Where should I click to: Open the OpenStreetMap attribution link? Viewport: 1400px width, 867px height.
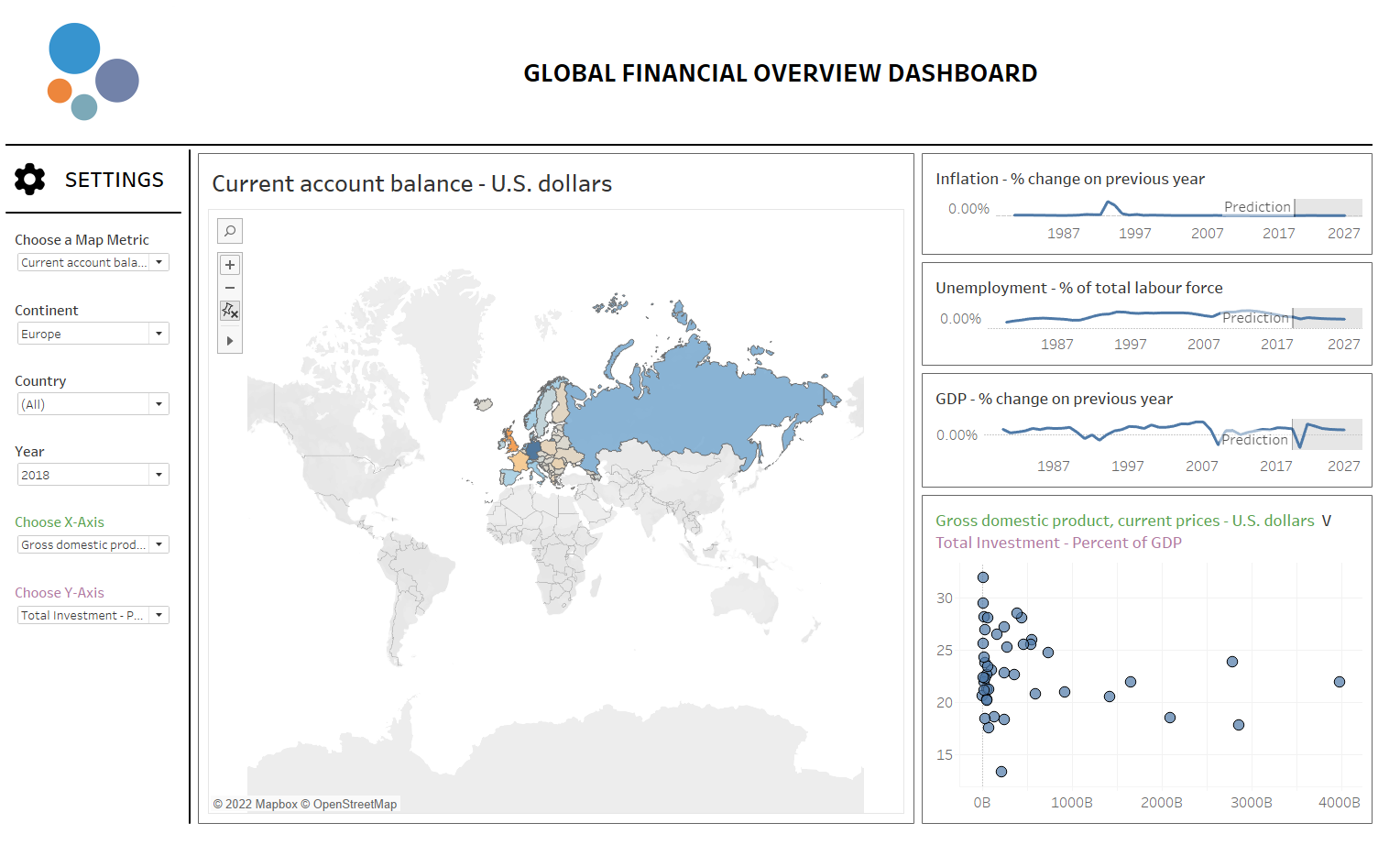click(349, 804)
